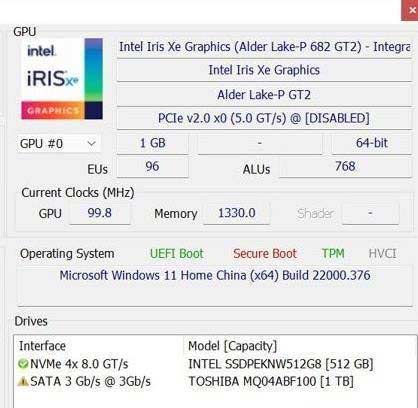Click the Microsoft Windows 11 Home China build text
Image resolution: width=418 pixels, height=408 pixels.
coord(215,276)
